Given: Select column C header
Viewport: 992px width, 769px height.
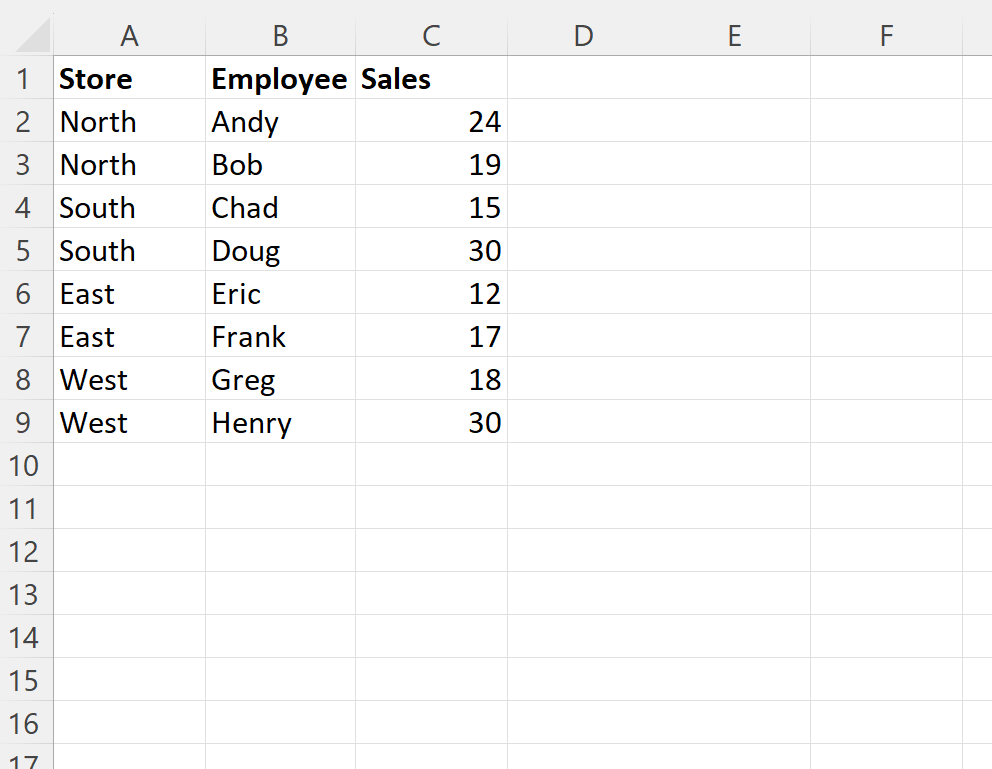Looking at the screenshot, I should [431, 35].
